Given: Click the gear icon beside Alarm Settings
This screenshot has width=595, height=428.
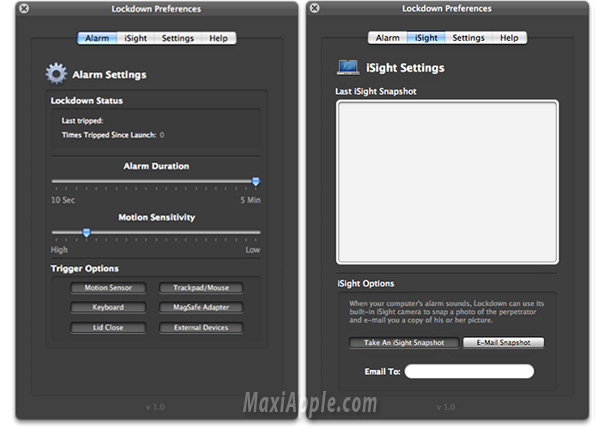Looking at the screenshot, I should (x=56, y=74).
